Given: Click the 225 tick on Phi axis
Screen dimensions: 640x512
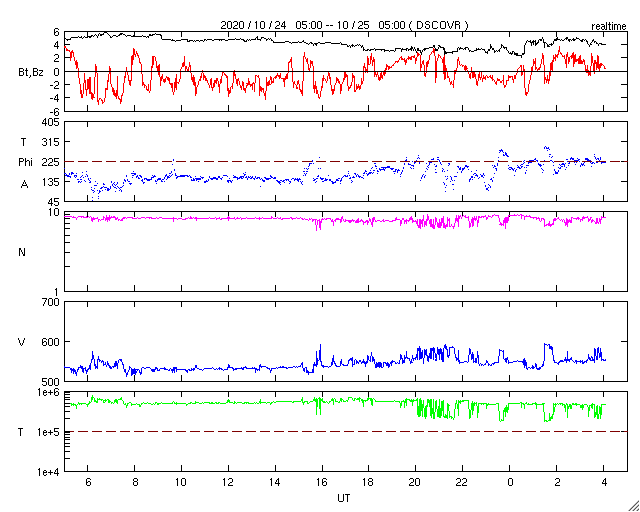Looking at the screenshot, I should coord(51,162).
